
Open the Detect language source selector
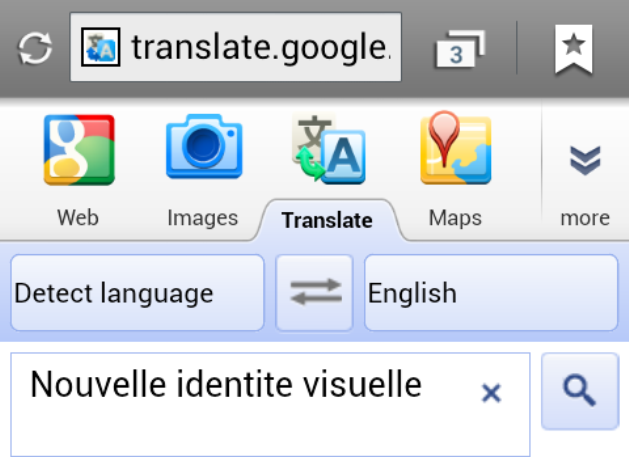pyautogui.click(x=137, y=292)
